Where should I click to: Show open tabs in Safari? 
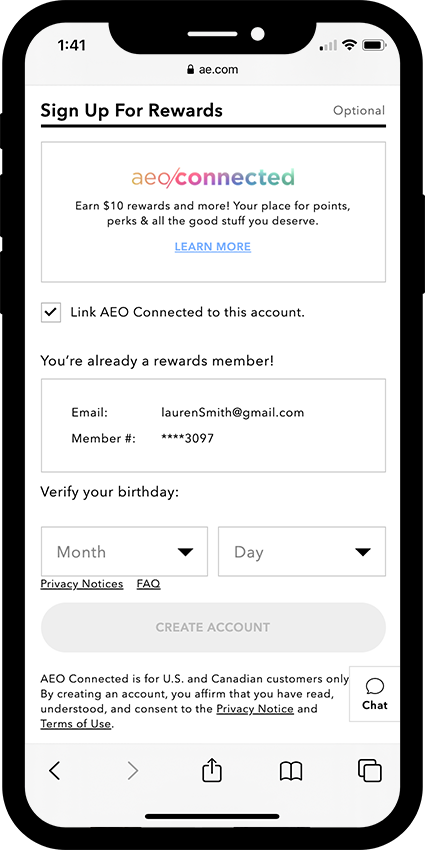pyautogui.click(x=370, y=770)
